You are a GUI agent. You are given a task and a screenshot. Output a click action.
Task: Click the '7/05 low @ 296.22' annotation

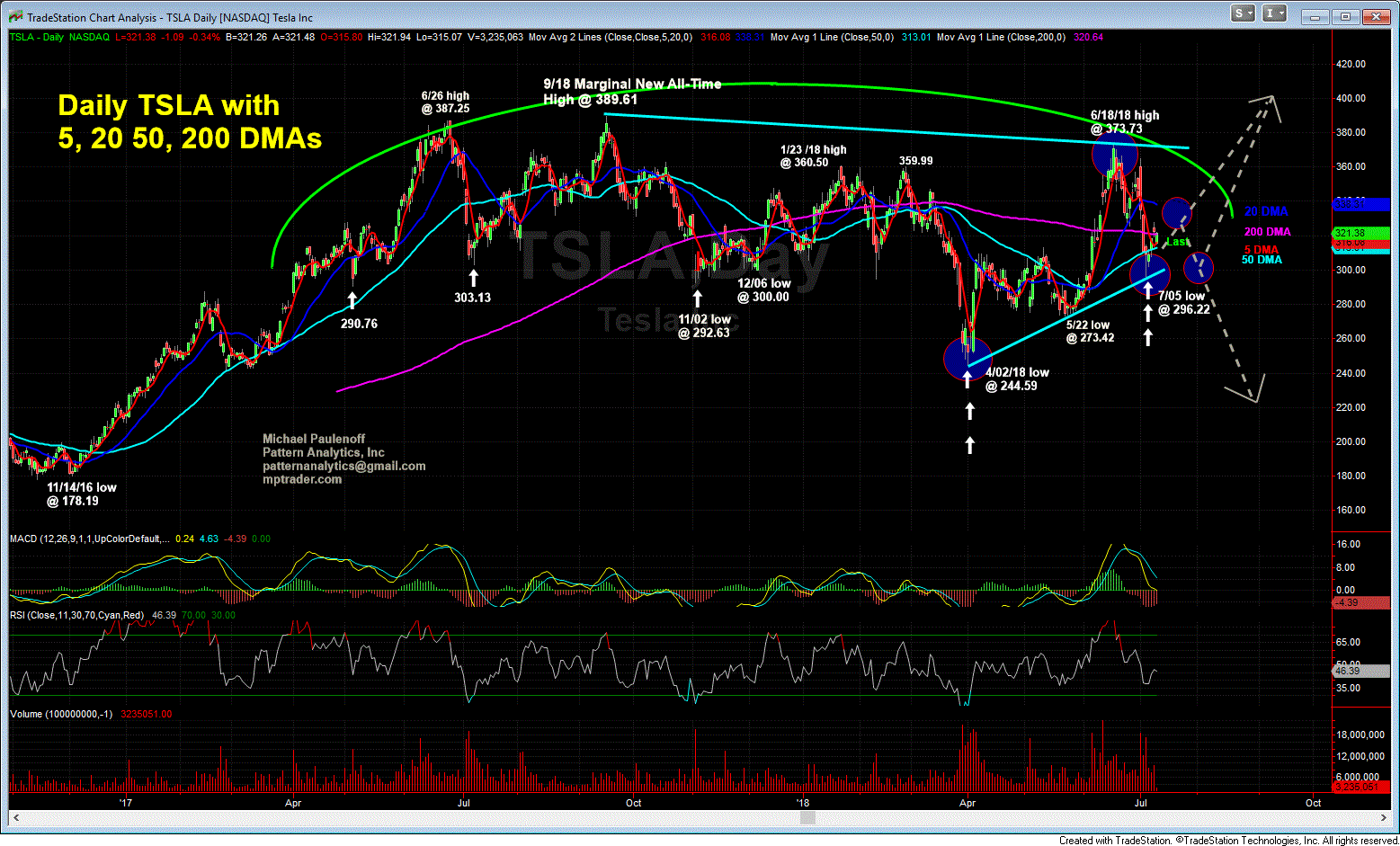click(x=1183, y=302)
